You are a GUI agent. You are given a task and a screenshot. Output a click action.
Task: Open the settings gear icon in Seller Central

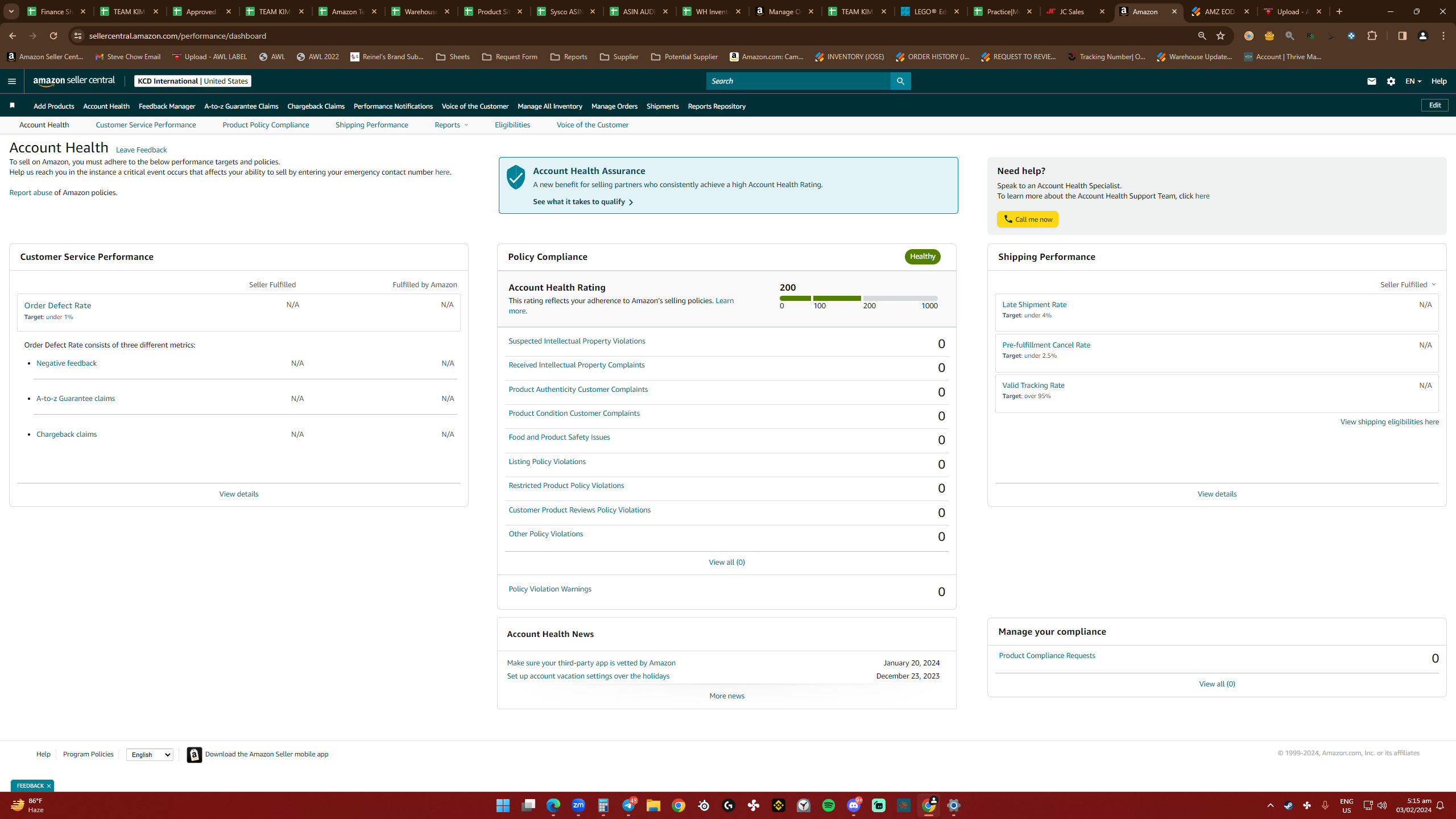tap(1391, 81)
